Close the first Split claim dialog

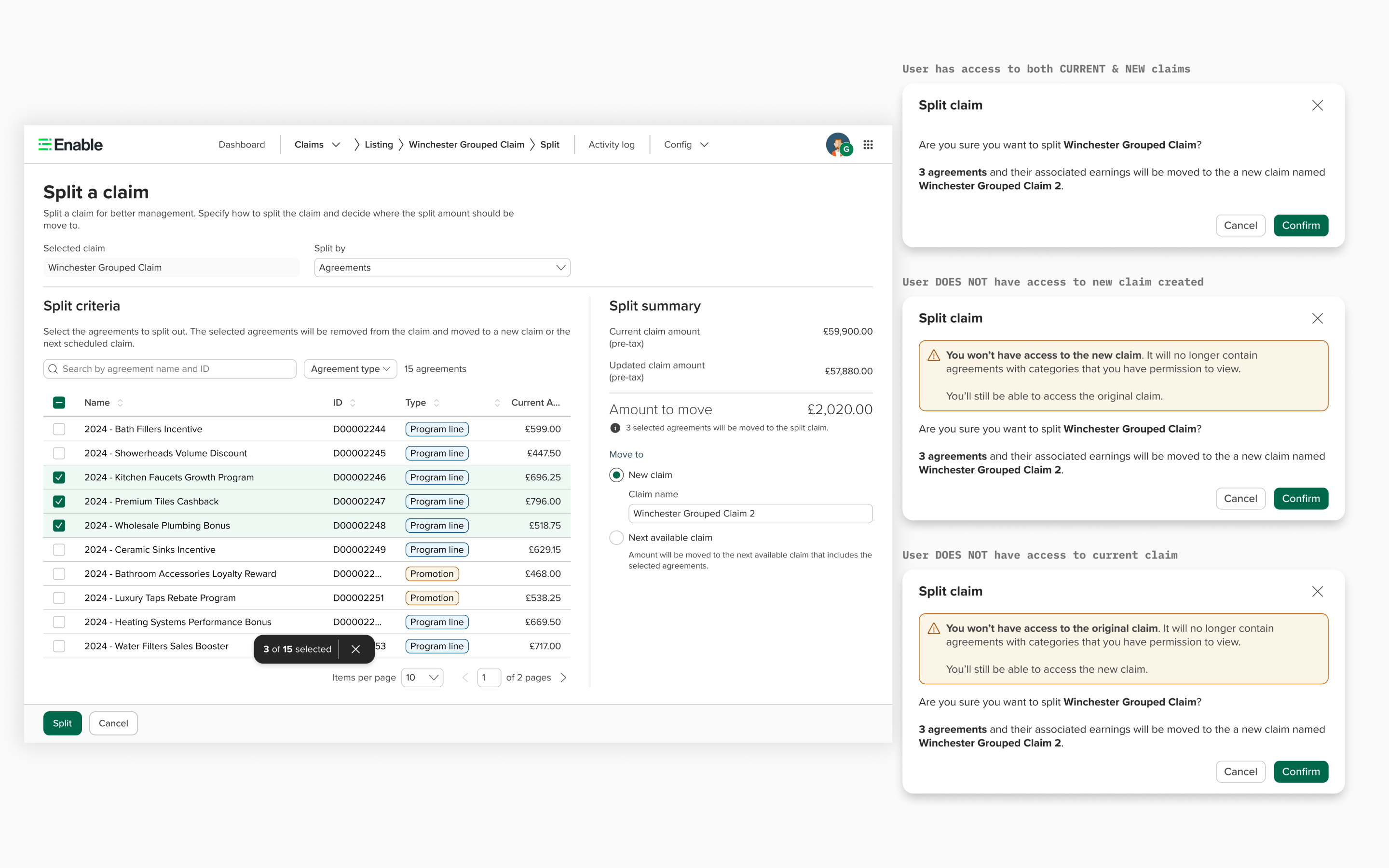[1317, 105]
